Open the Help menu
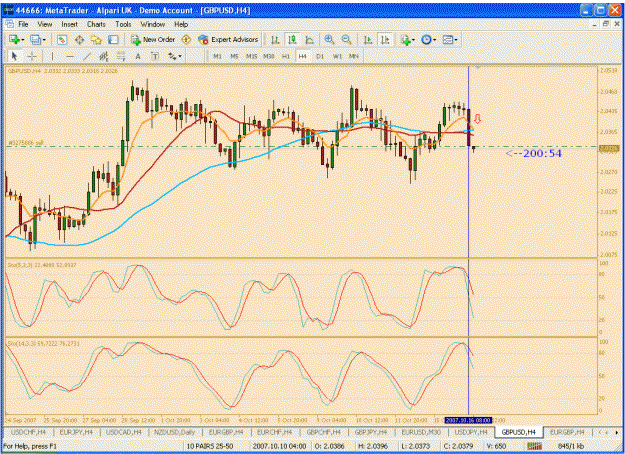This screenshot has height=454, width=625. [x=181, y=24]
